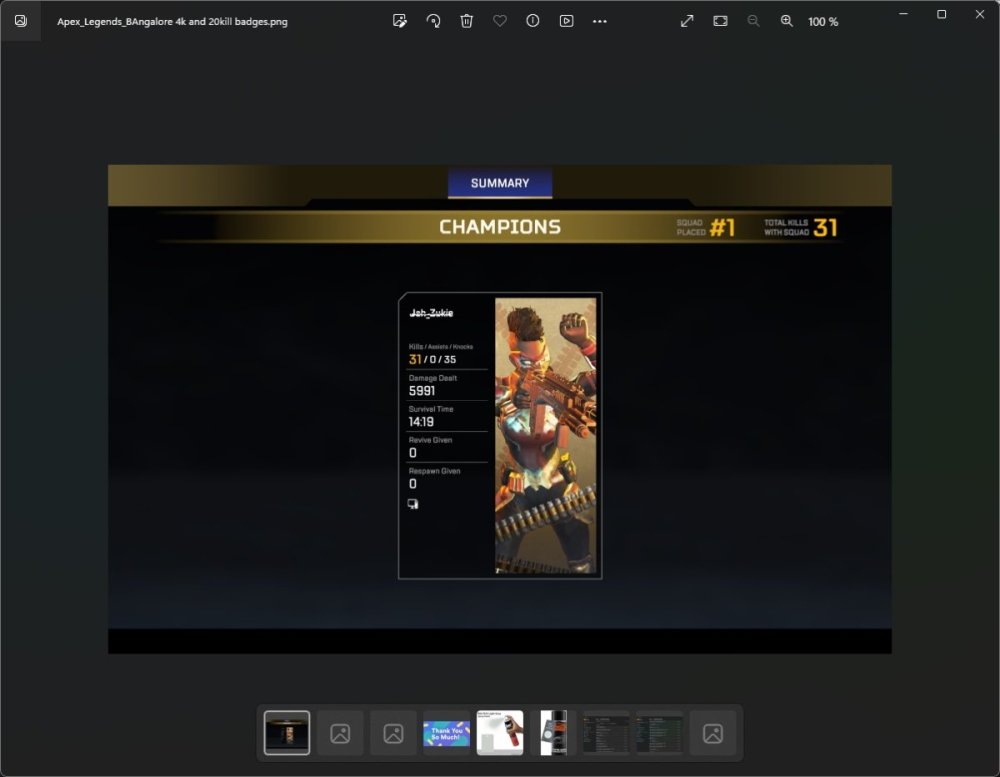This screenshot has width=1000, height=777.
Task: Select the currently highlighted Apex Legends thumbnail
Action: (x=287, y=733)
